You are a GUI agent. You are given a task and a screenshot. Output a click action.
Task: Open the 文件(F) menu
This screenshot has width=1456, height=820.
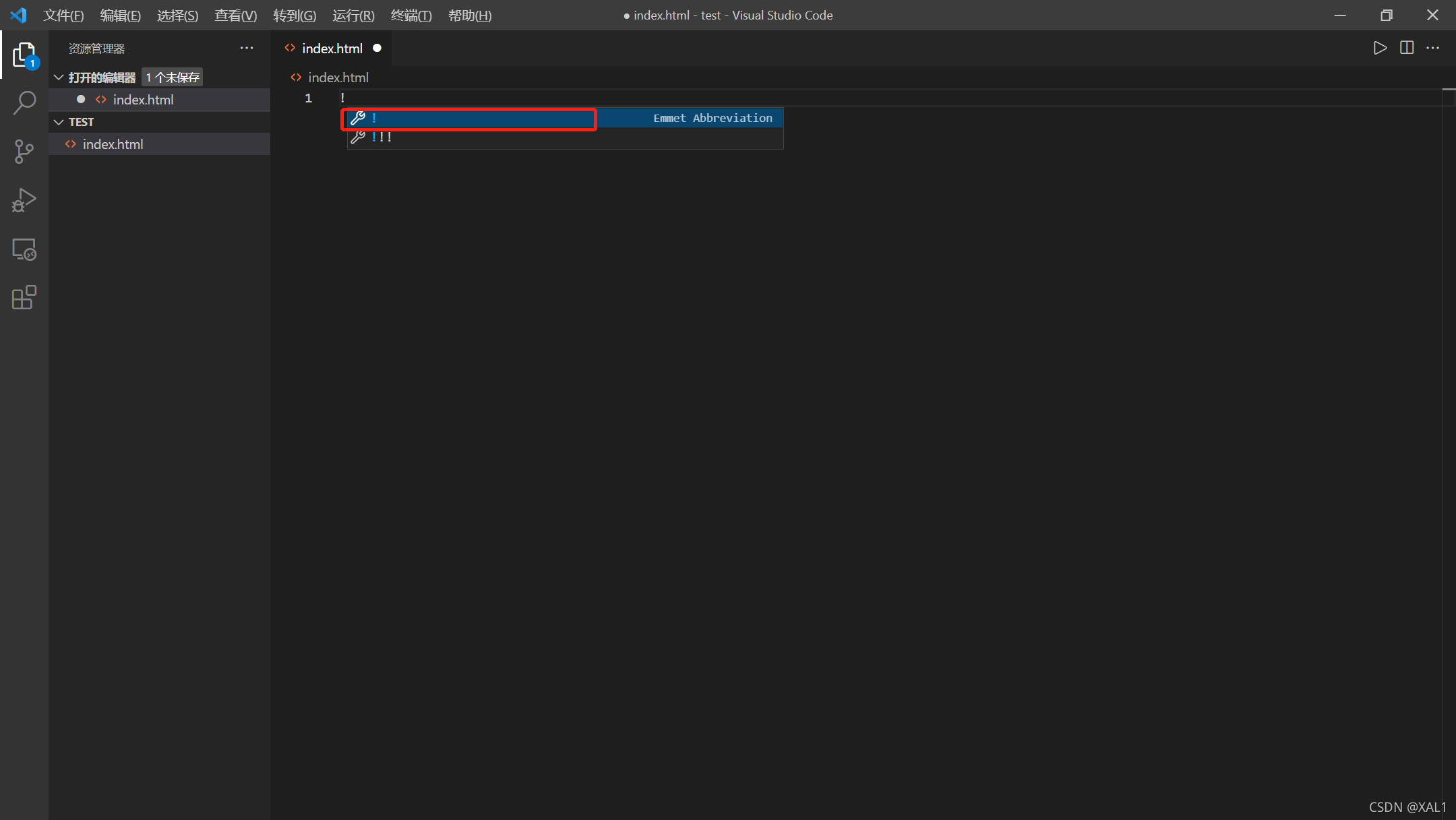[63, 15]
